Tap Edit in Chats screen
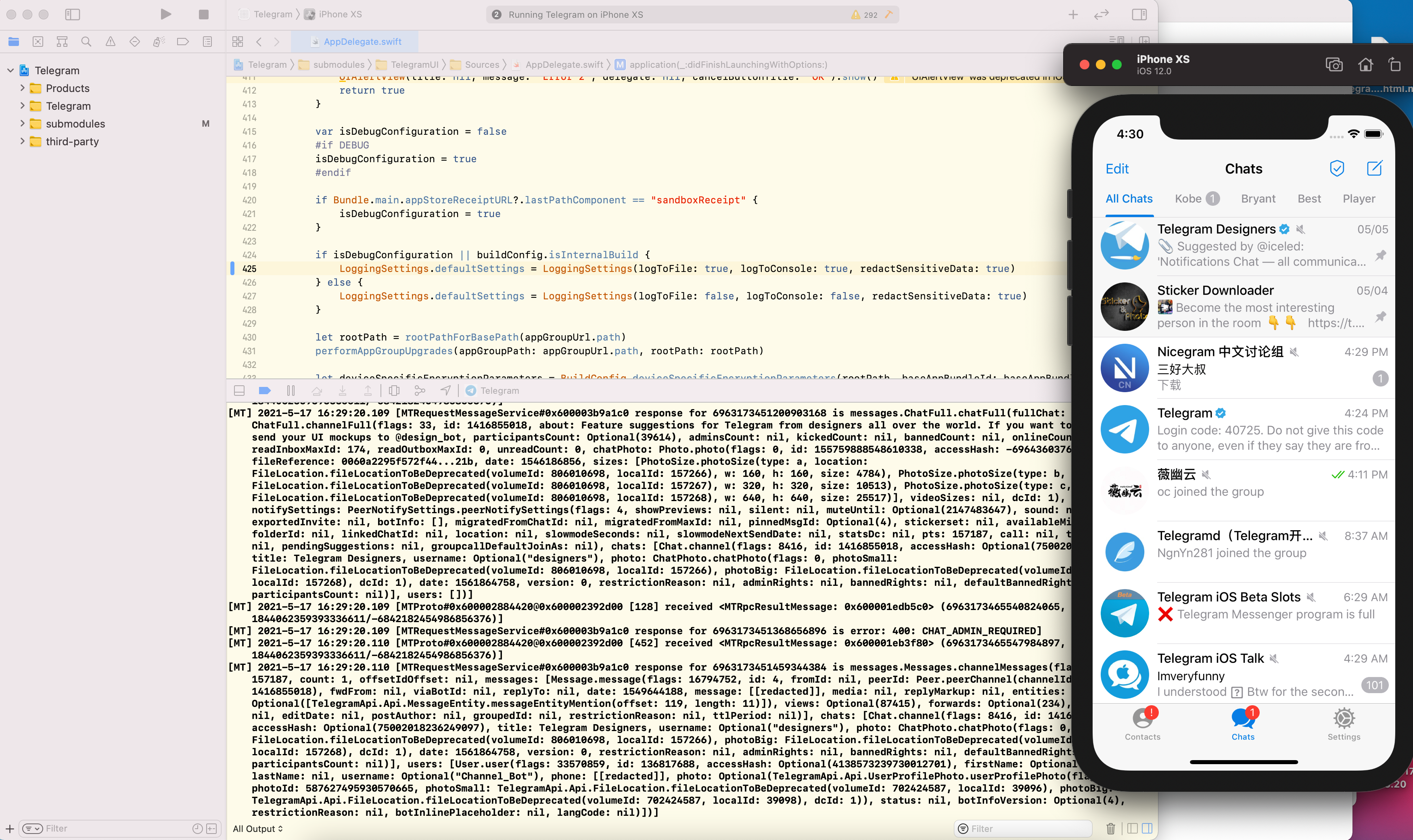Image resolution: width=1413 pixels, height=840 pixels. (x=1117, y=169)
